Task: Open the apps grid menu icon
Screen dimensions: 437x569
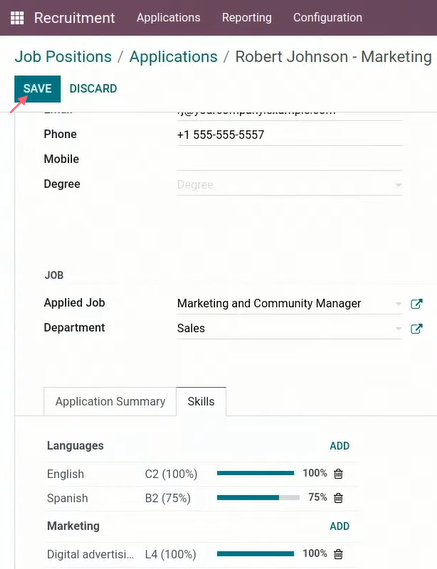Action: click(x=17, y=18)
